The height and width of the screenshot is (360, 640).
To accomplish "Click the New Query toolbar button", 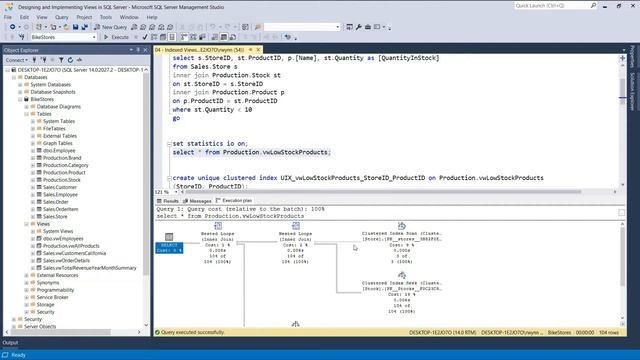I will point(111,27).
